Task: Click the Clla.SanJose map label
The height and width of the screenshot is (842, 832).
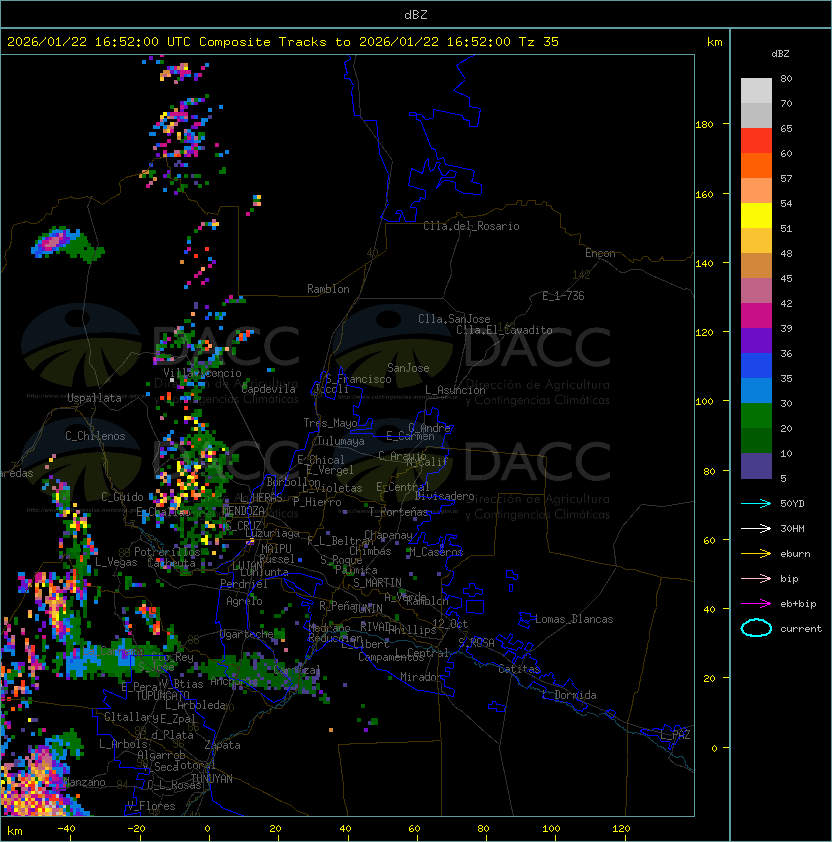Action: [454, 319]
